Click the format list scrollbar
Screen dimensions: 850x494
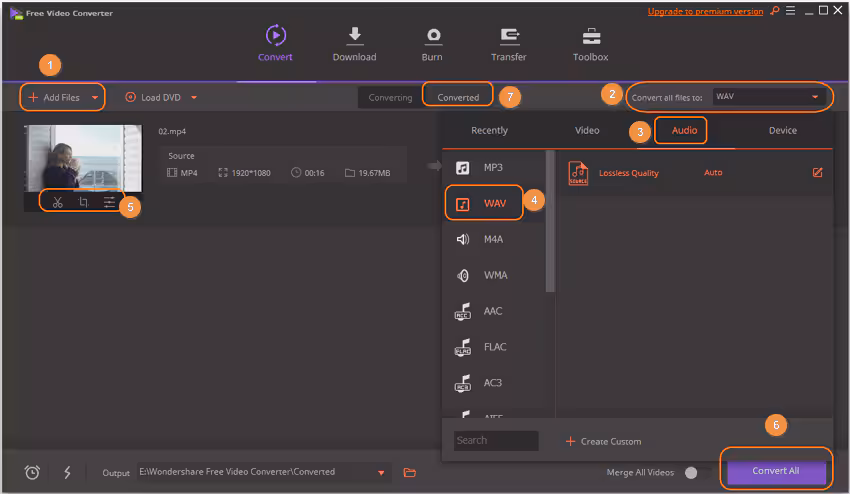[x=550, y=221]
